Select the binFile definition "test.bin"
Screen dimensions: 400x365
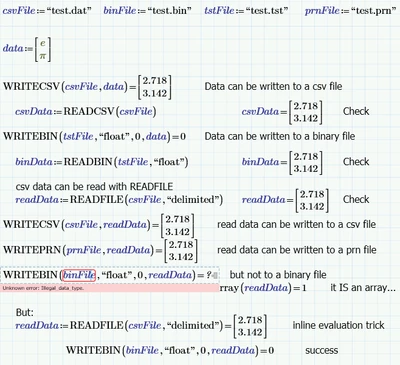pos(147,10)
